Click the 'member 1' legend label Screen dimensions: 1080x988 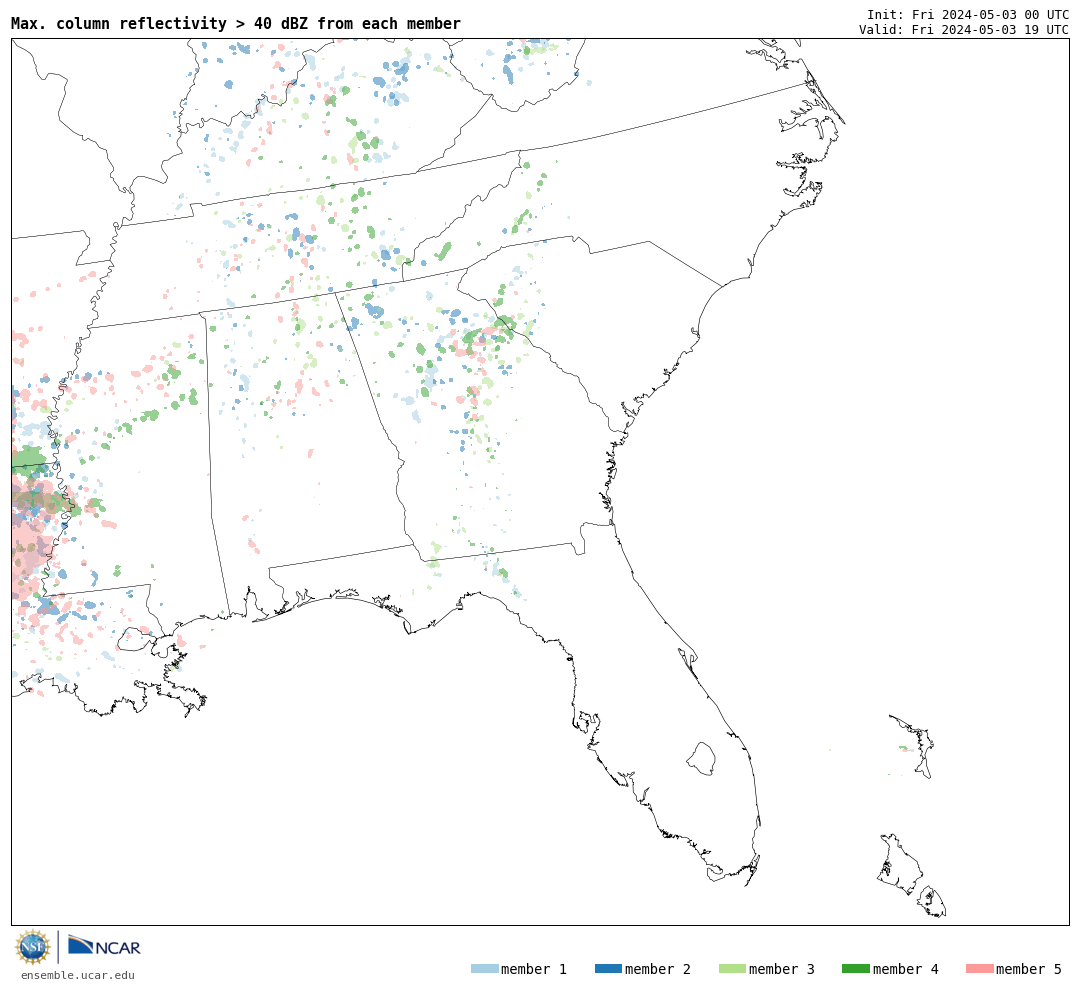pos(534,969)
